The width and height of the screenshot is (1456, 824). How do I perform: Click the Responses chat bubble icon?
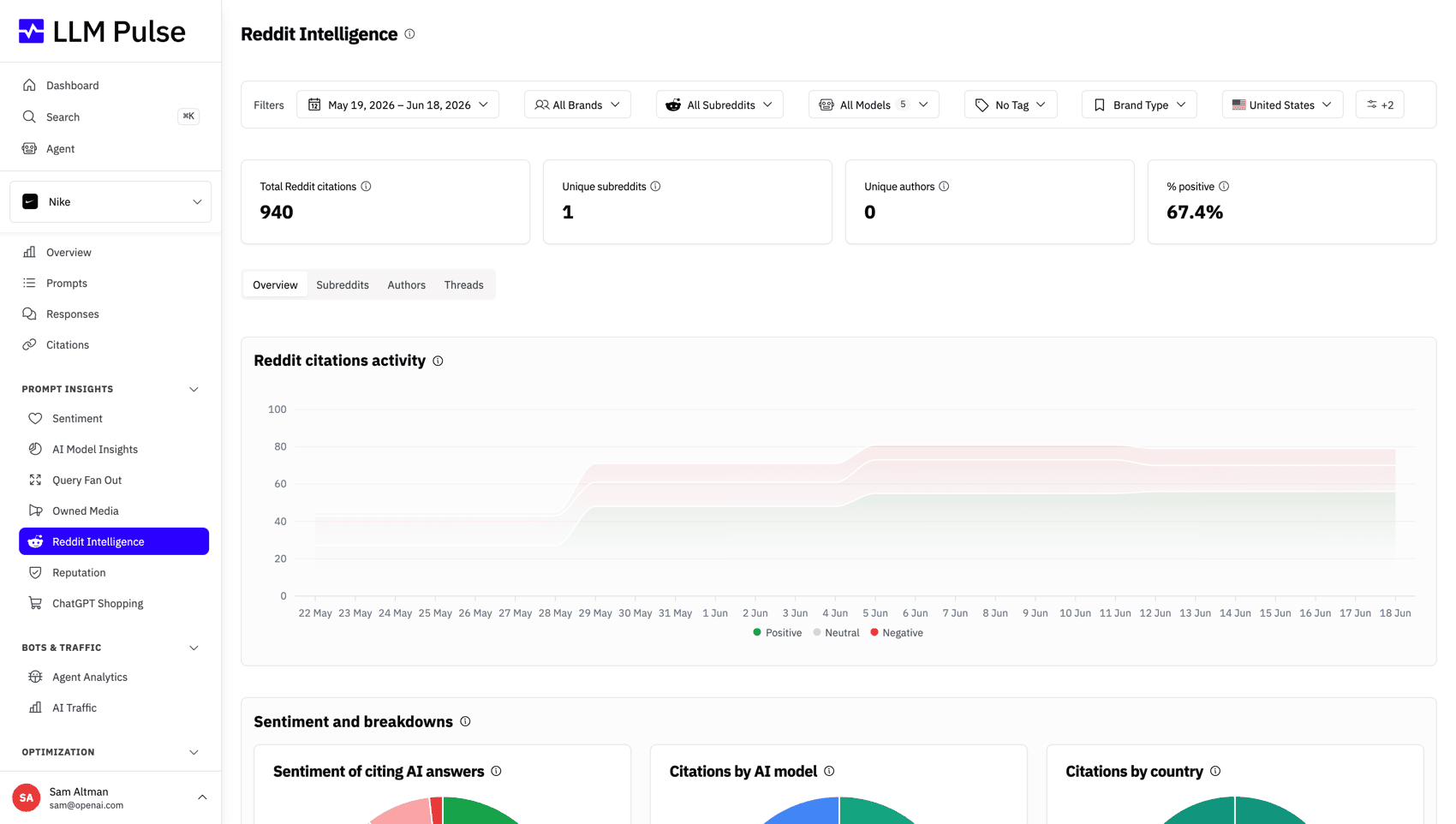click(29, 313)
